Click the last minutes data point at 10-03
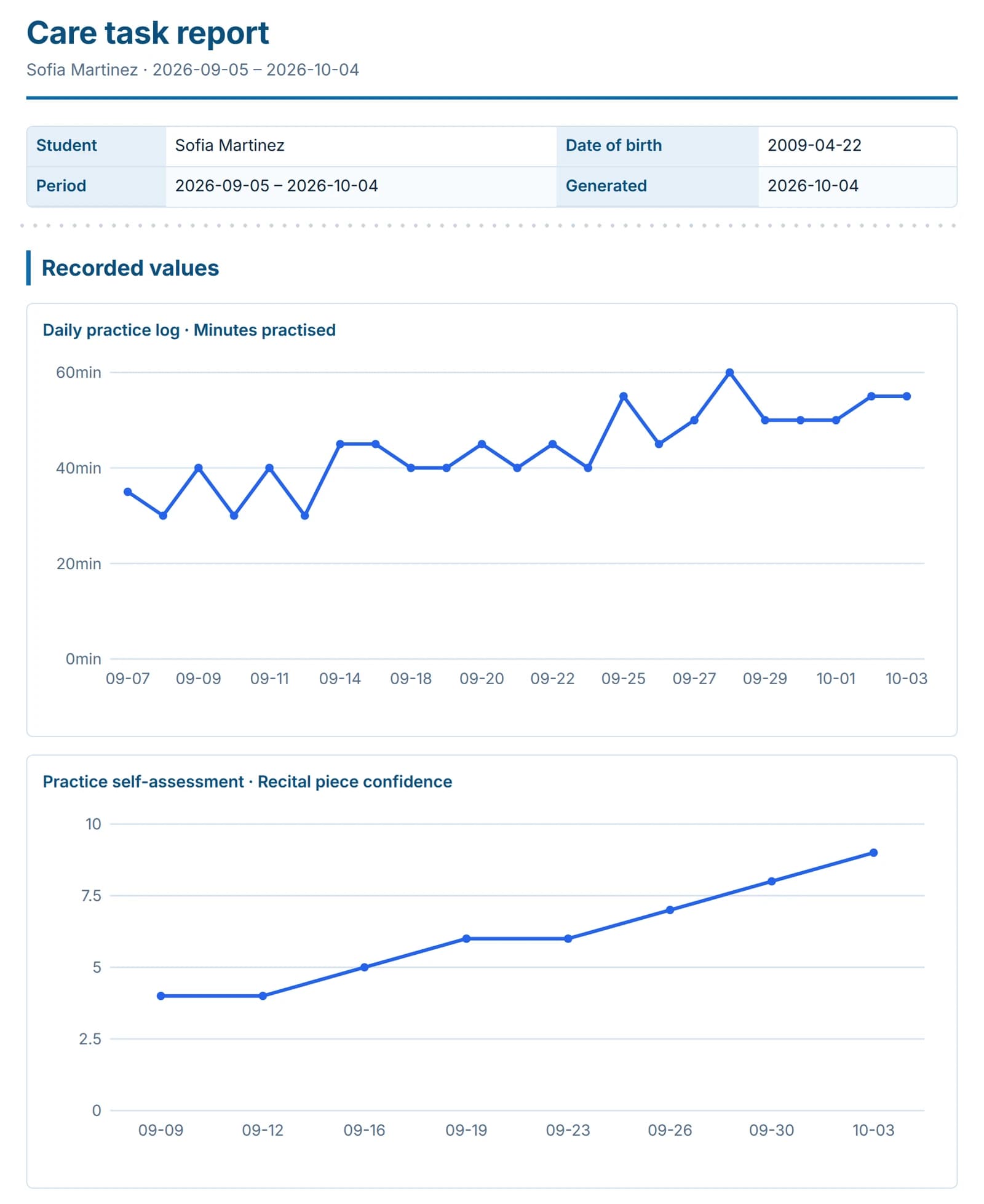This screenshot has height=1204, width=984. click(x=907, y=397)
